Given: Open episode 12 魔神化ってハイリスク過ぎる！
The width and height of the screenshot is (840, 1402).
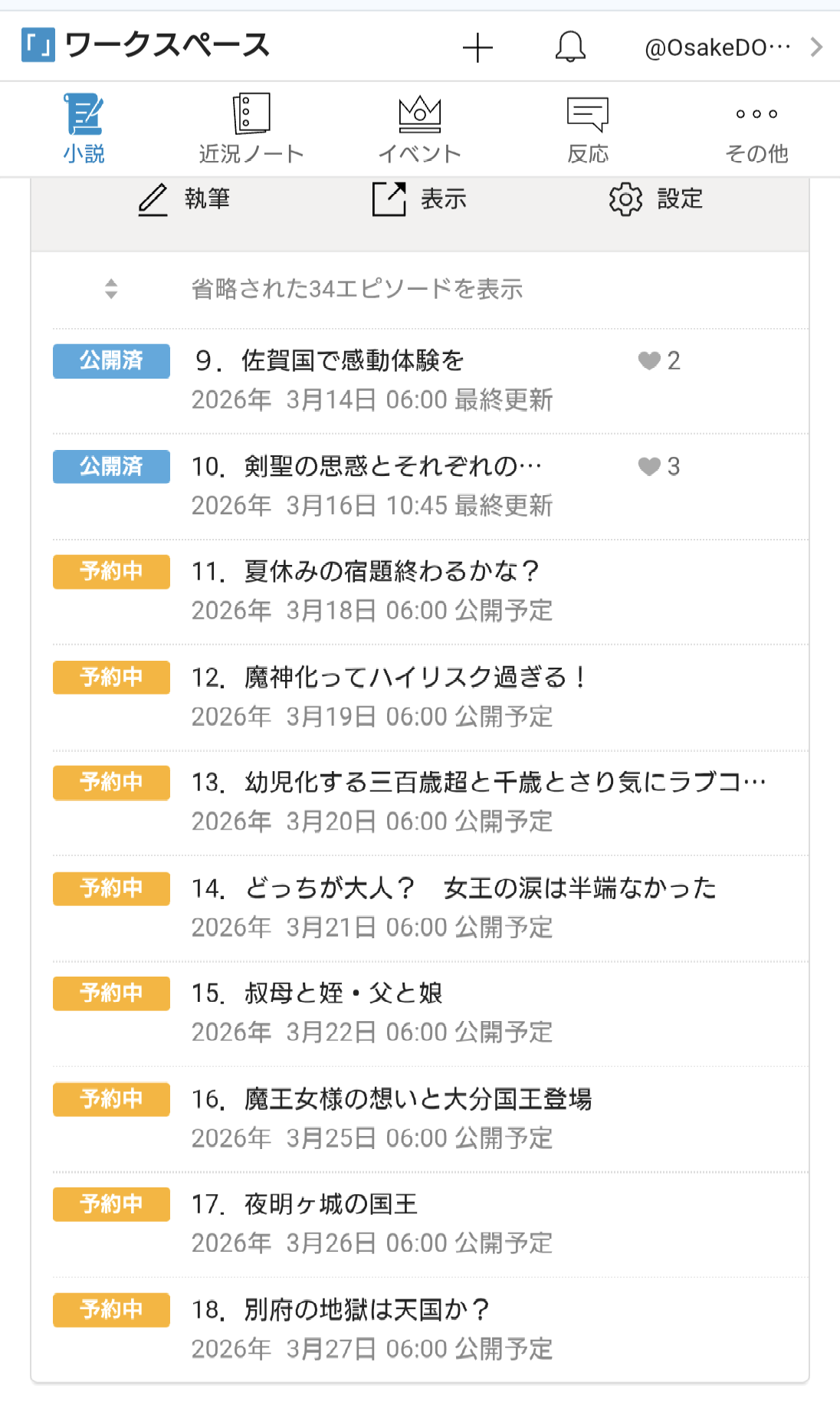Looking at the screenshot, I should 414,677.
